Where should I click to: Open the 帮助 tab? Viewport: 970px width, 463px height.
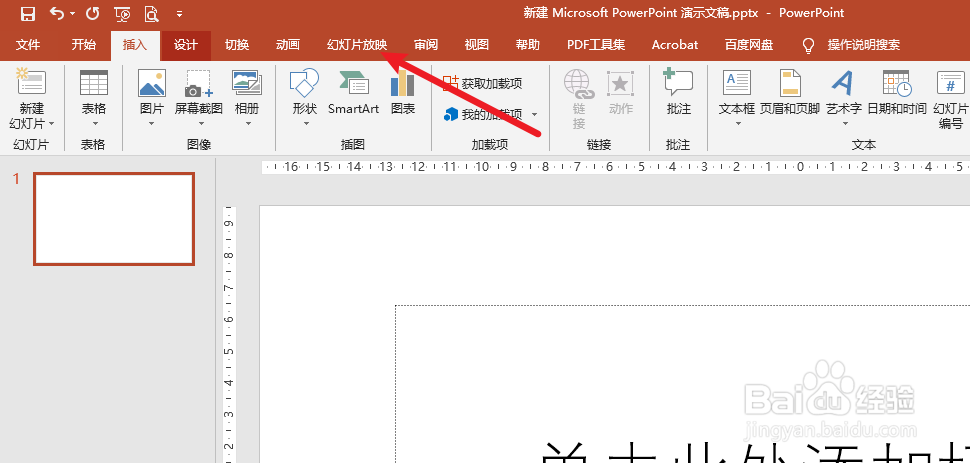pos(528,45)
